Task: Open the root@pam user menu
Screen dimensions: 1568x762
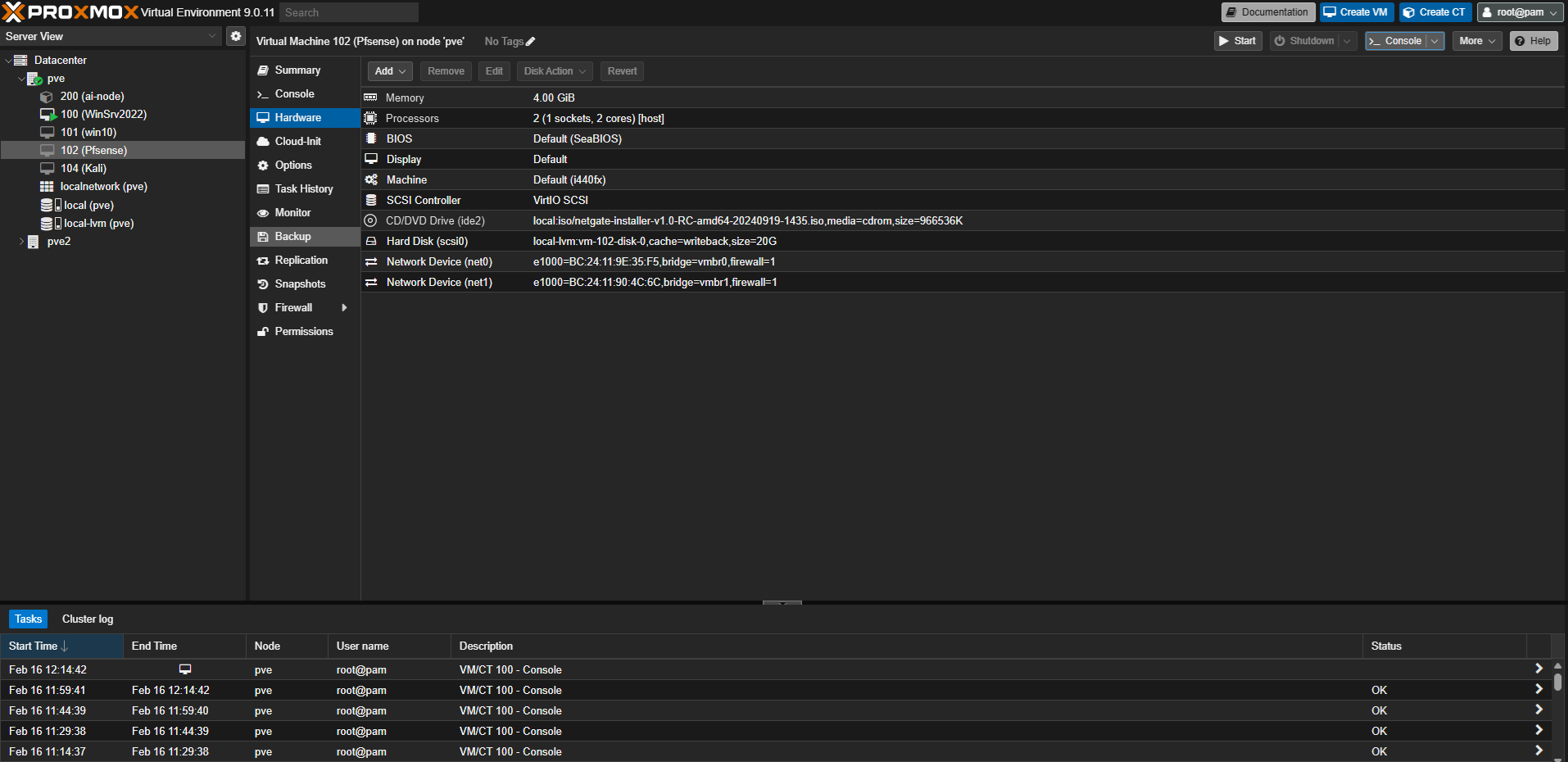Action: [1520, 11]
